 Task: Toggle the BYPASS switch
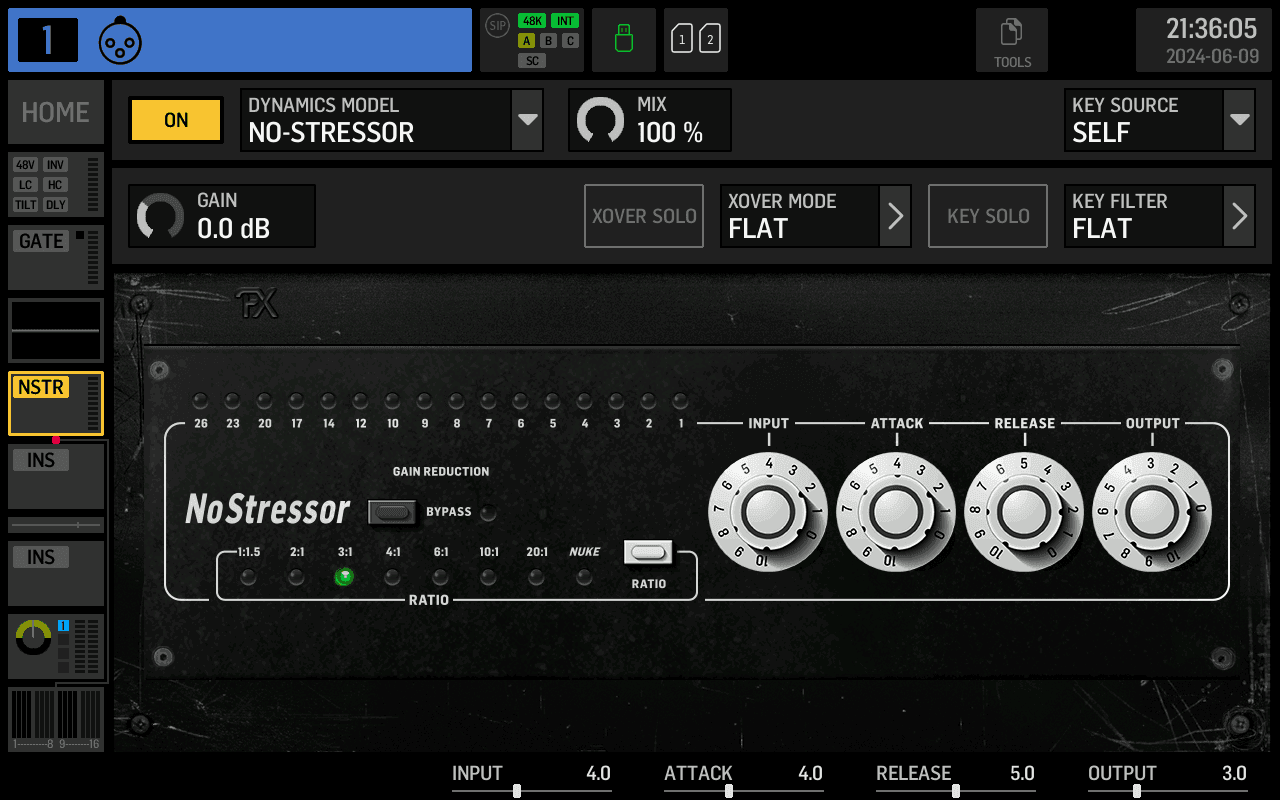pos(392,512)
